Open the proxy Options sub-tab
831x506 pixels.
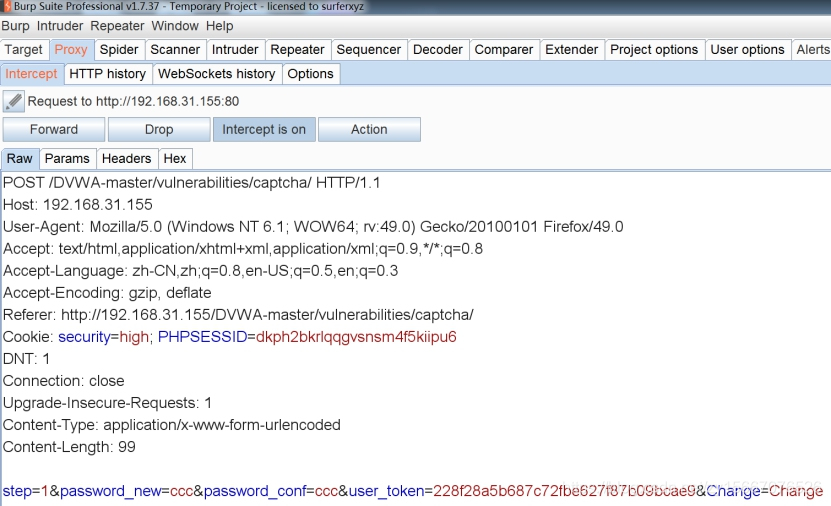tap(311, 74)
